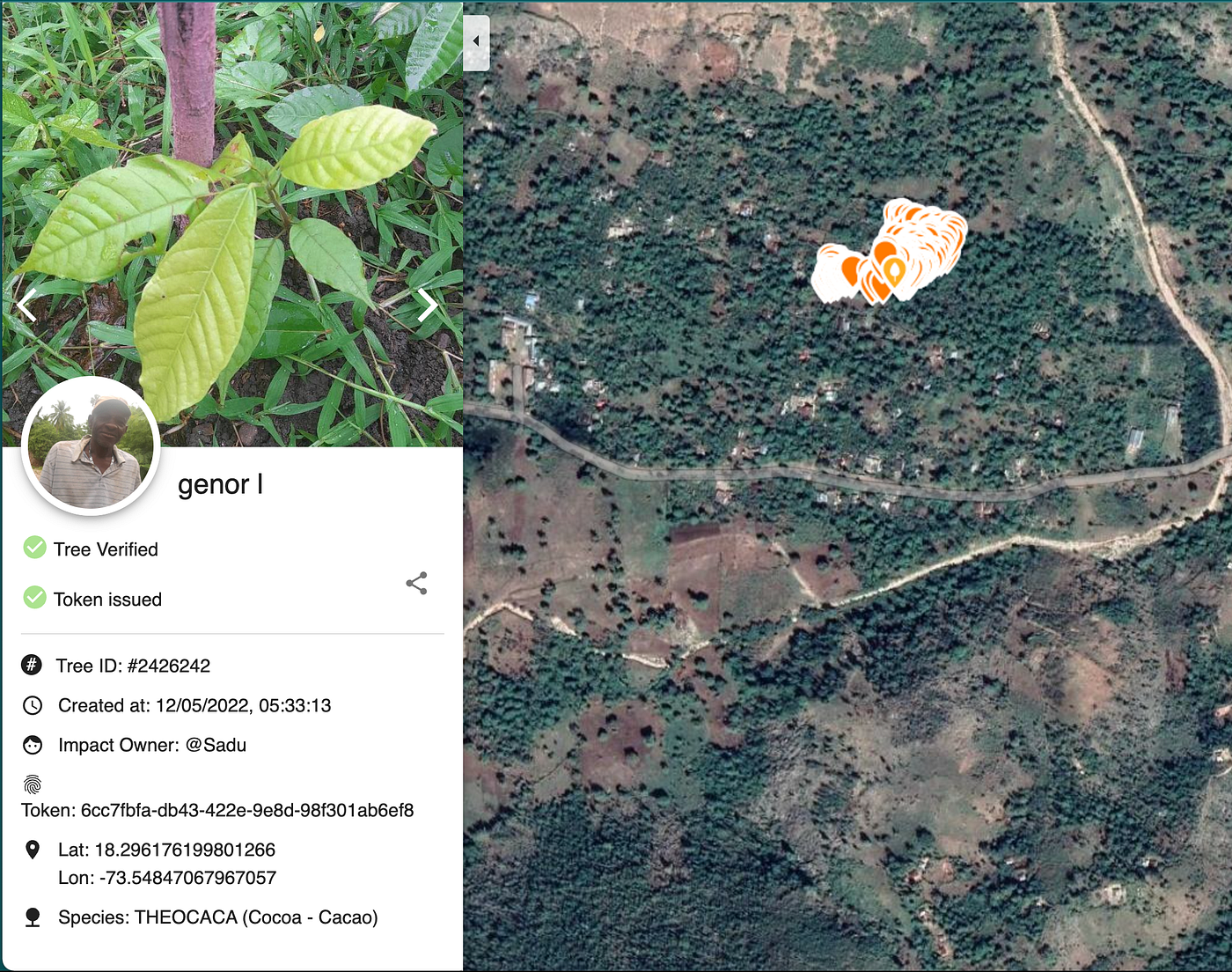Image resolution: width=1232 pixels, height=972 pixels.
Task: Click the Token issued green checkmark
Action: tap(34, 598)
